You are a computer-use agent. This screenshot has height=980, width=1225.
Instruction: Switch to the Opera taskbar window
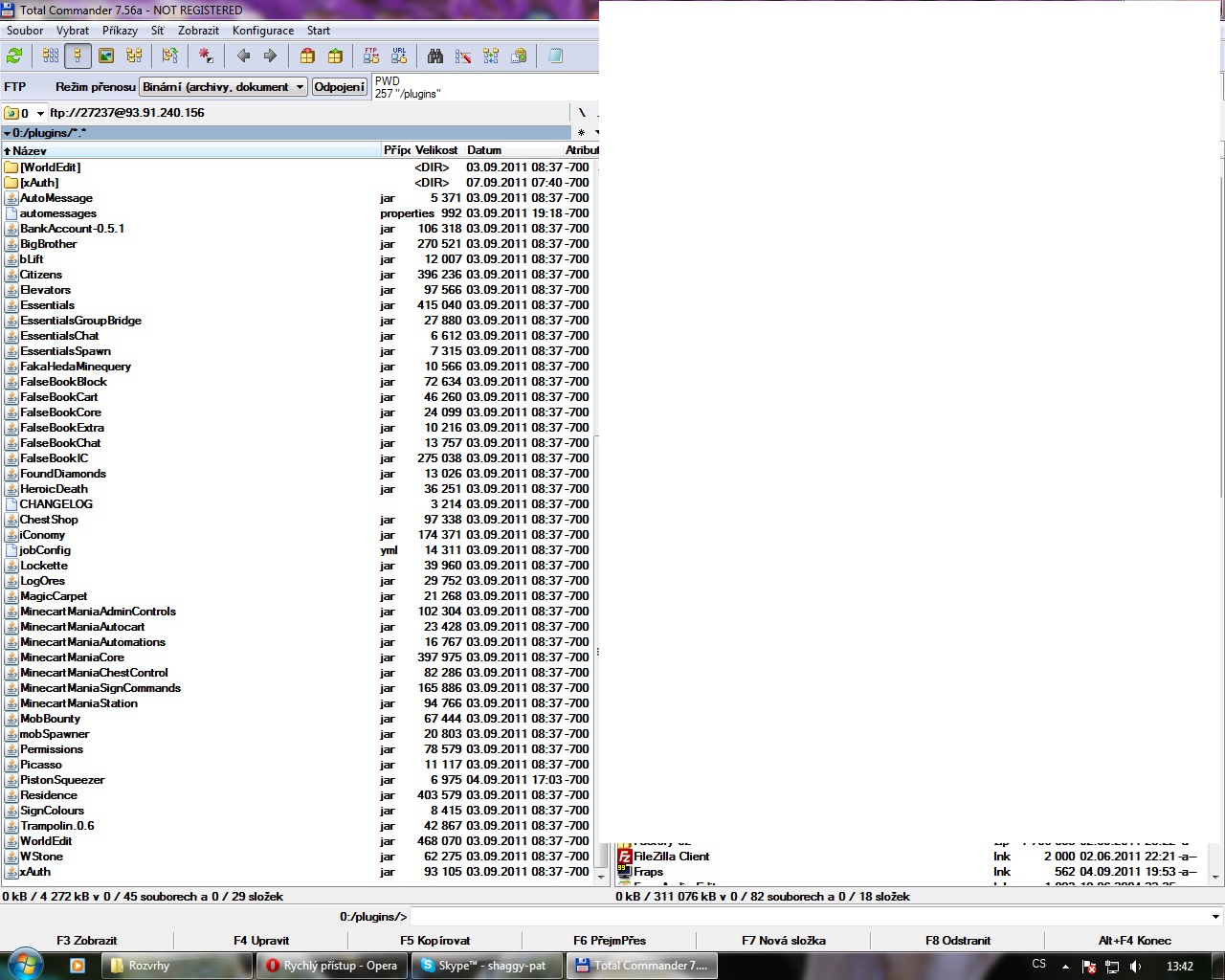[x=332, y=966]
